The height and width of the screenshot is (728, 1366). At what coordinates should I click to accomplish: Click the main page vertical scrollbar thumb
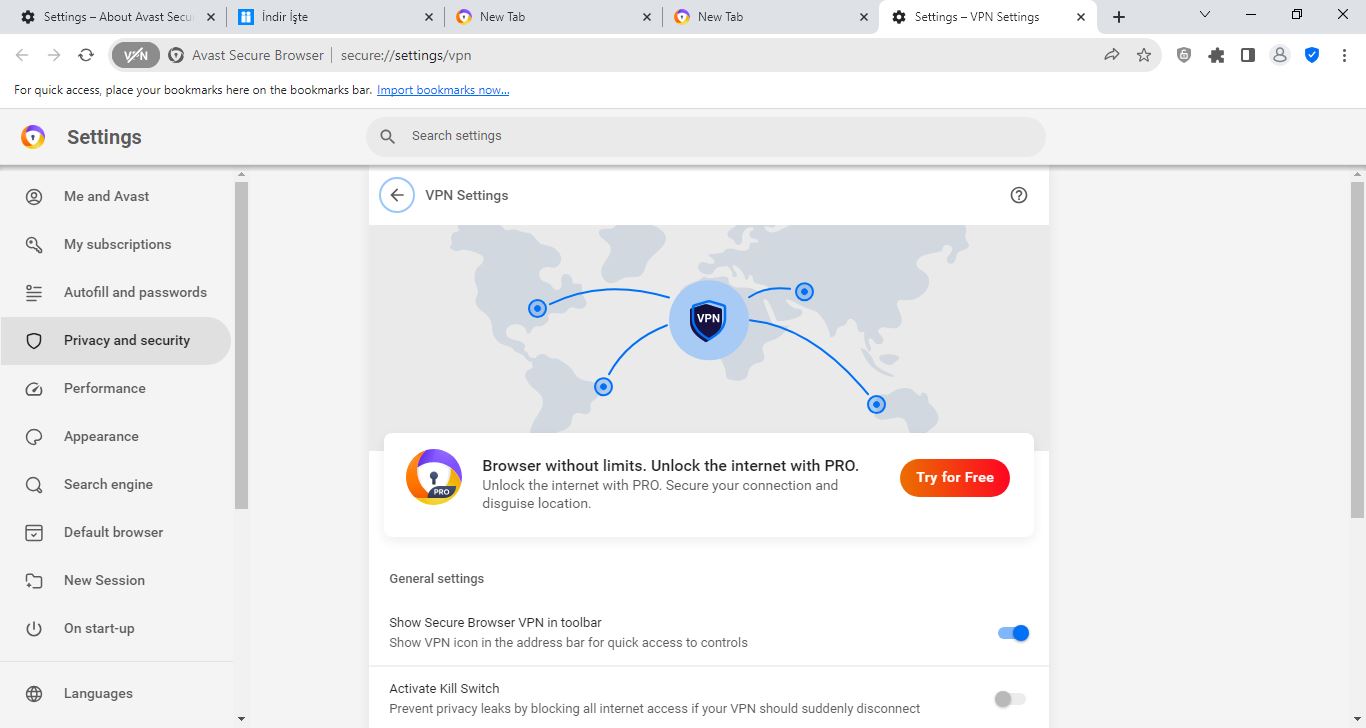(x=1357, y=350)
